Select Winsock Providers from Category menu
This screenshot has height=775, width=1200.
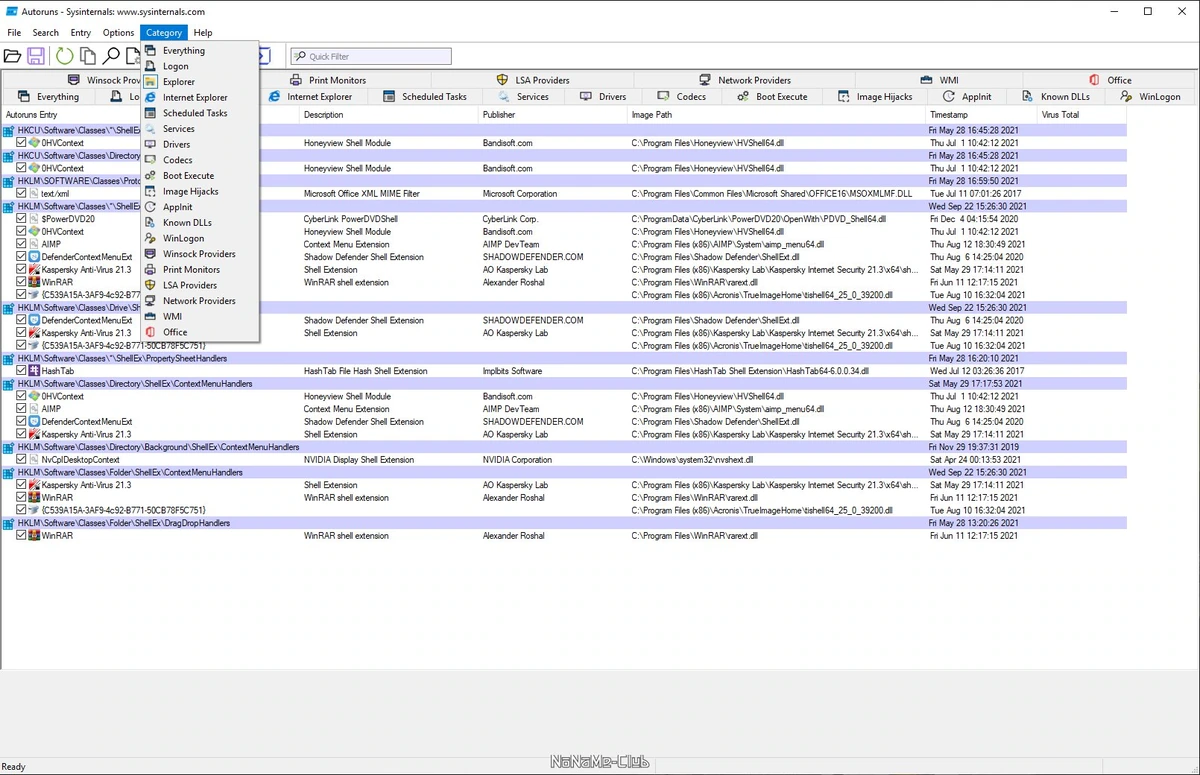pyautogui.click(x=199, y=254)
